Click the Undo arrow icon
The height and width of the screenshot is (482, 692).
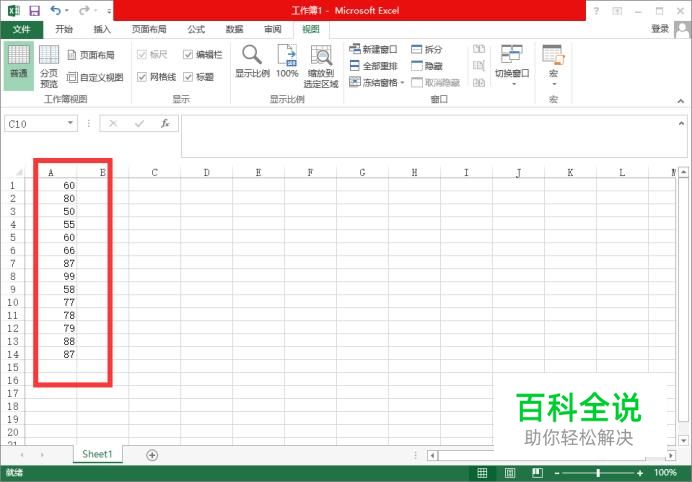pyautogui.click(x=56, y=10)
